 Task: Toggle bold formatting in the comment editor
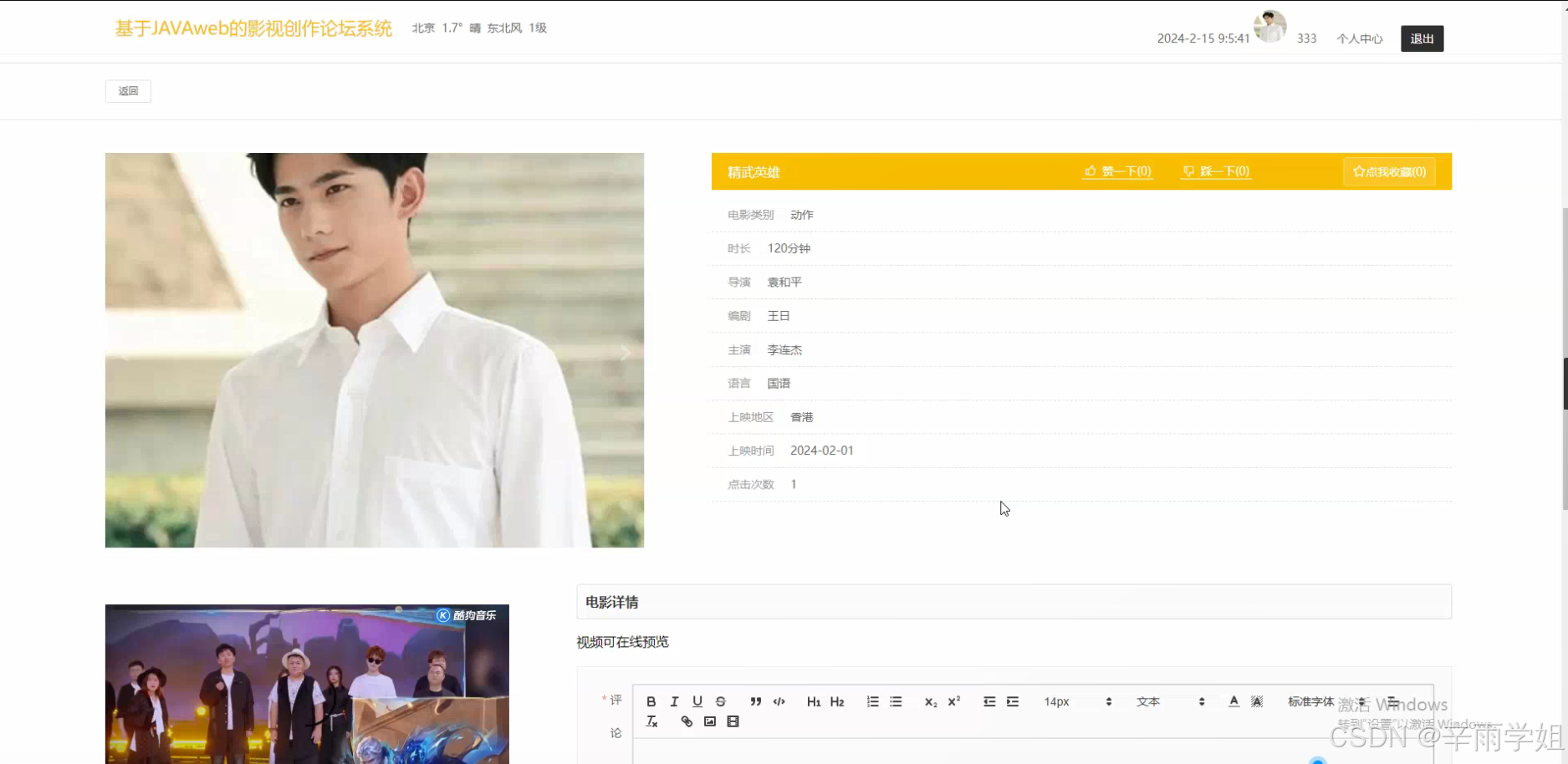coord(651,701)
